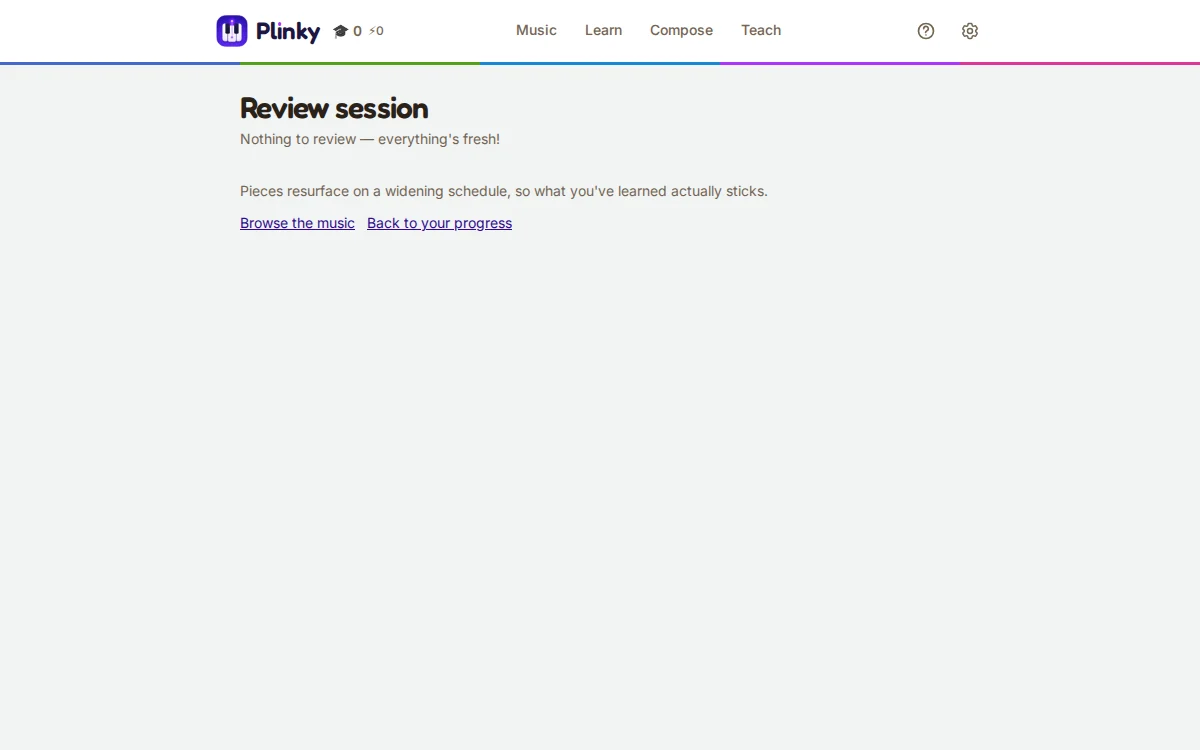
Task: Go to the Teach section
Action: [761, 30]
